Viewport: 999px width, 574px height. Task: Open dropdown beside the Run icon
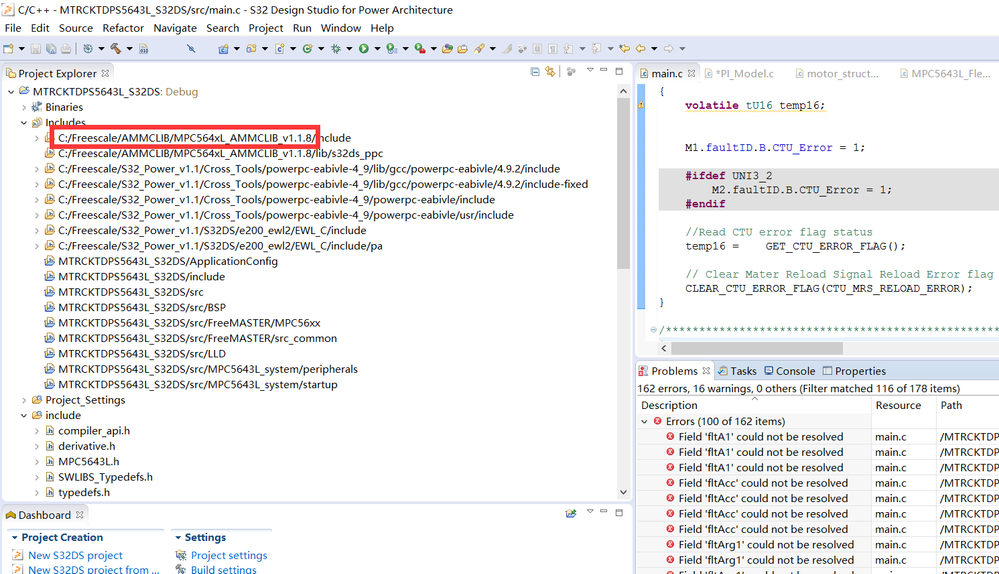[x=377, y=48]
